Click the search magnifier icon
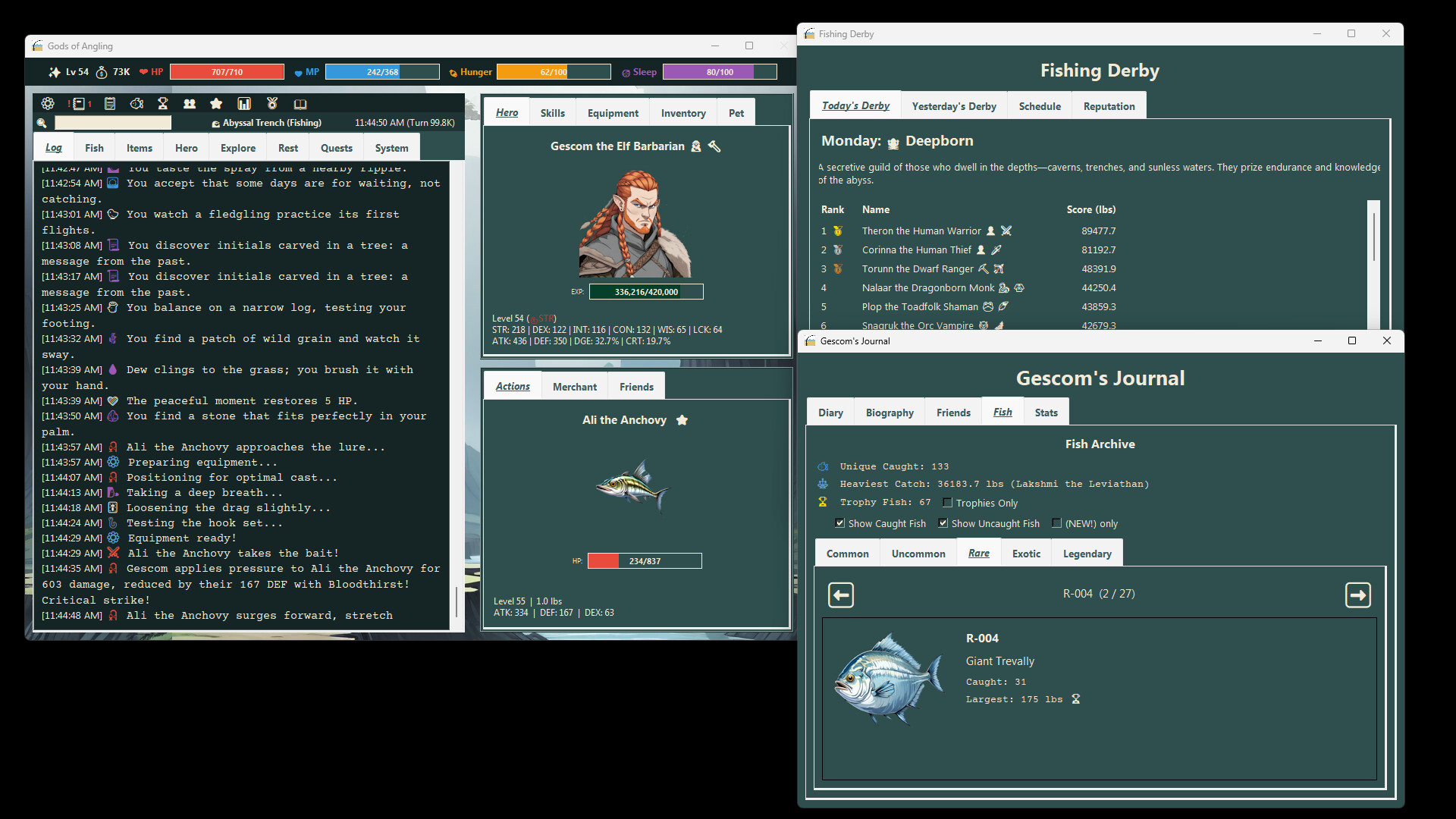The width and height of the screenshot is (1456, 819). 42,122
